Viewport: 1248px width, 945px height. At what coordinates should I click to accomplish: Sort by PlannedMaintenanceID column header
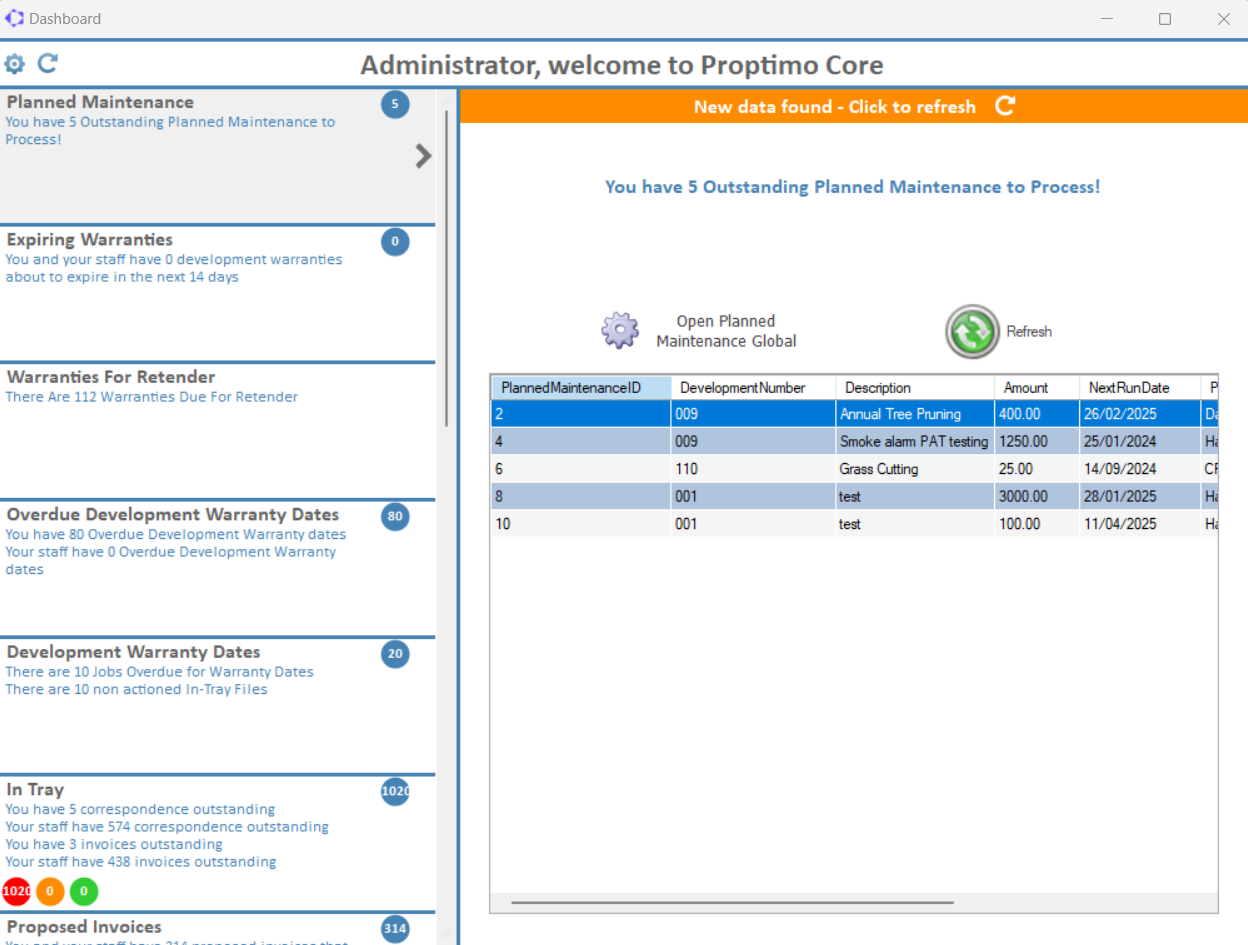[580, 388]
